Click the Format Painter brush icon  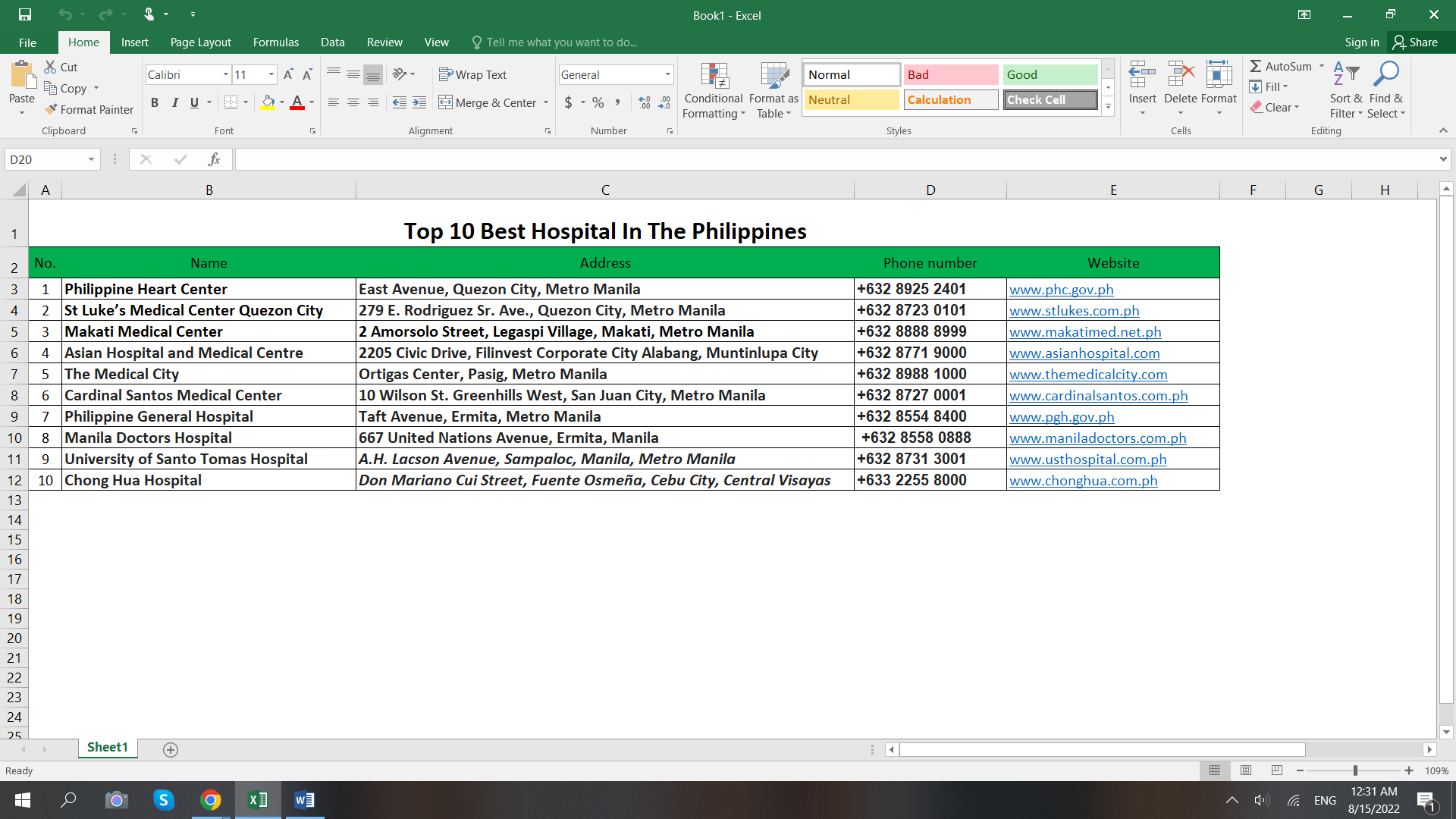tap(51, 109)
